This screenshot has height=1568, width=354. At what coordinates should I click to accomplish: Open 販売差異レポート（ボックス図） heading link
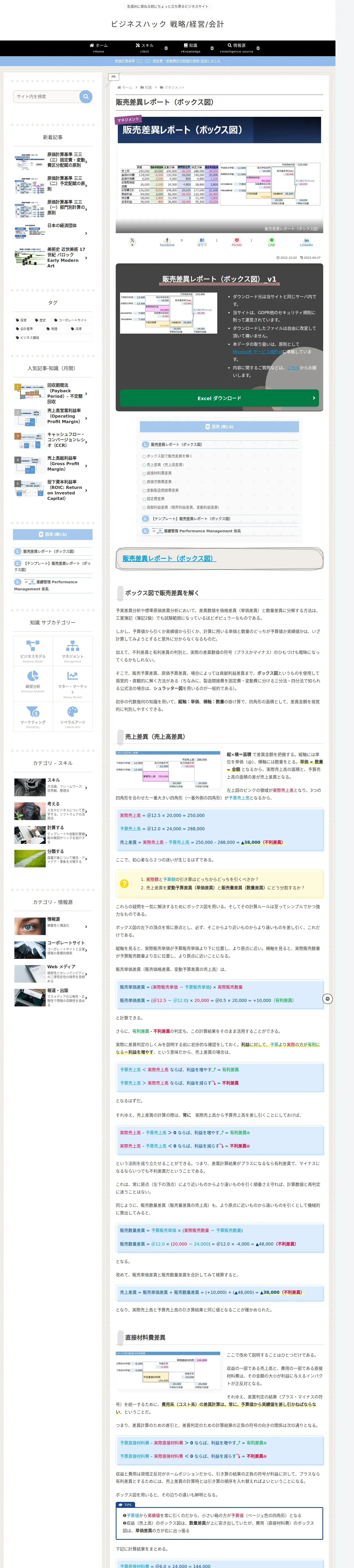169,558
